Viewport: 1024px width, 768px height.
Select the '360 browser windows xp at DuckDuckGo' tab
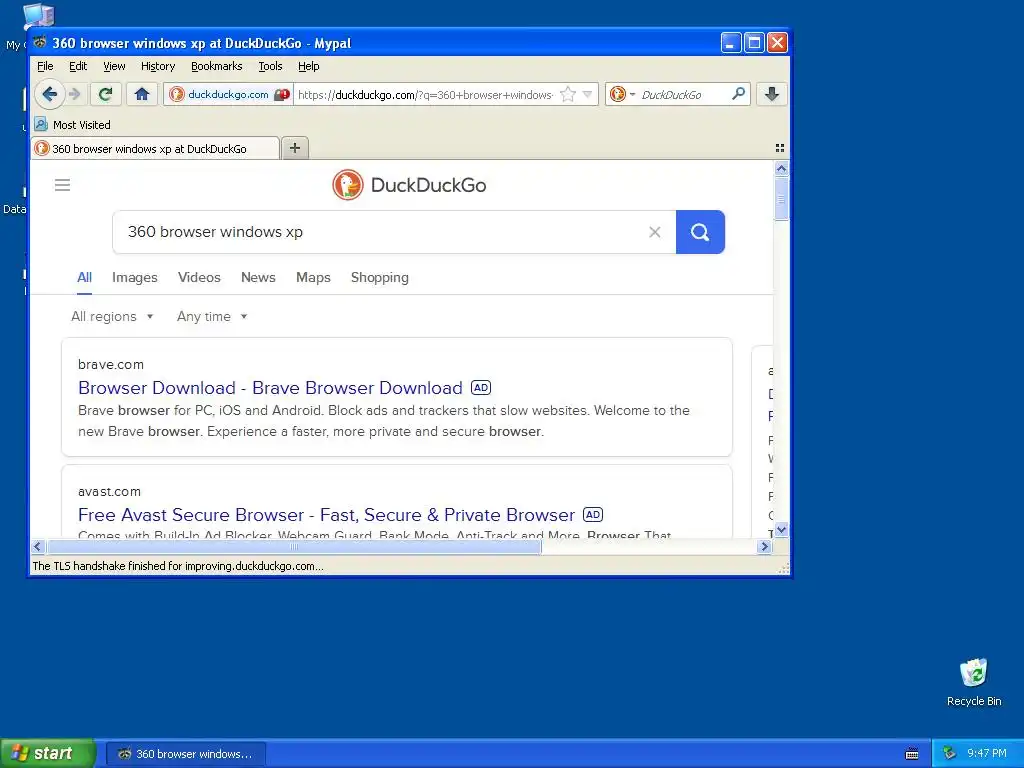tap(155, 148)
